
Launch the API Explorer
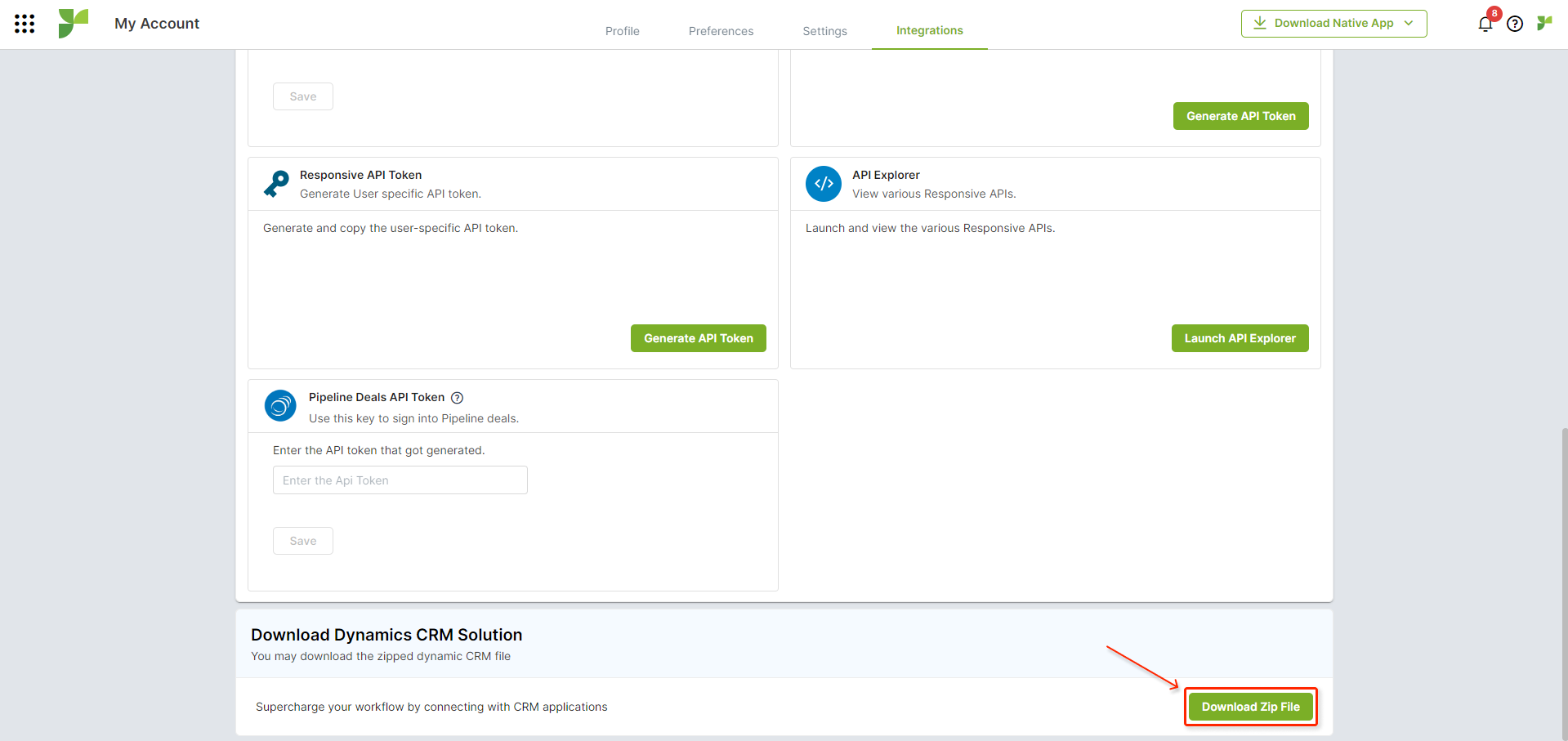[x=1240, y=338]
